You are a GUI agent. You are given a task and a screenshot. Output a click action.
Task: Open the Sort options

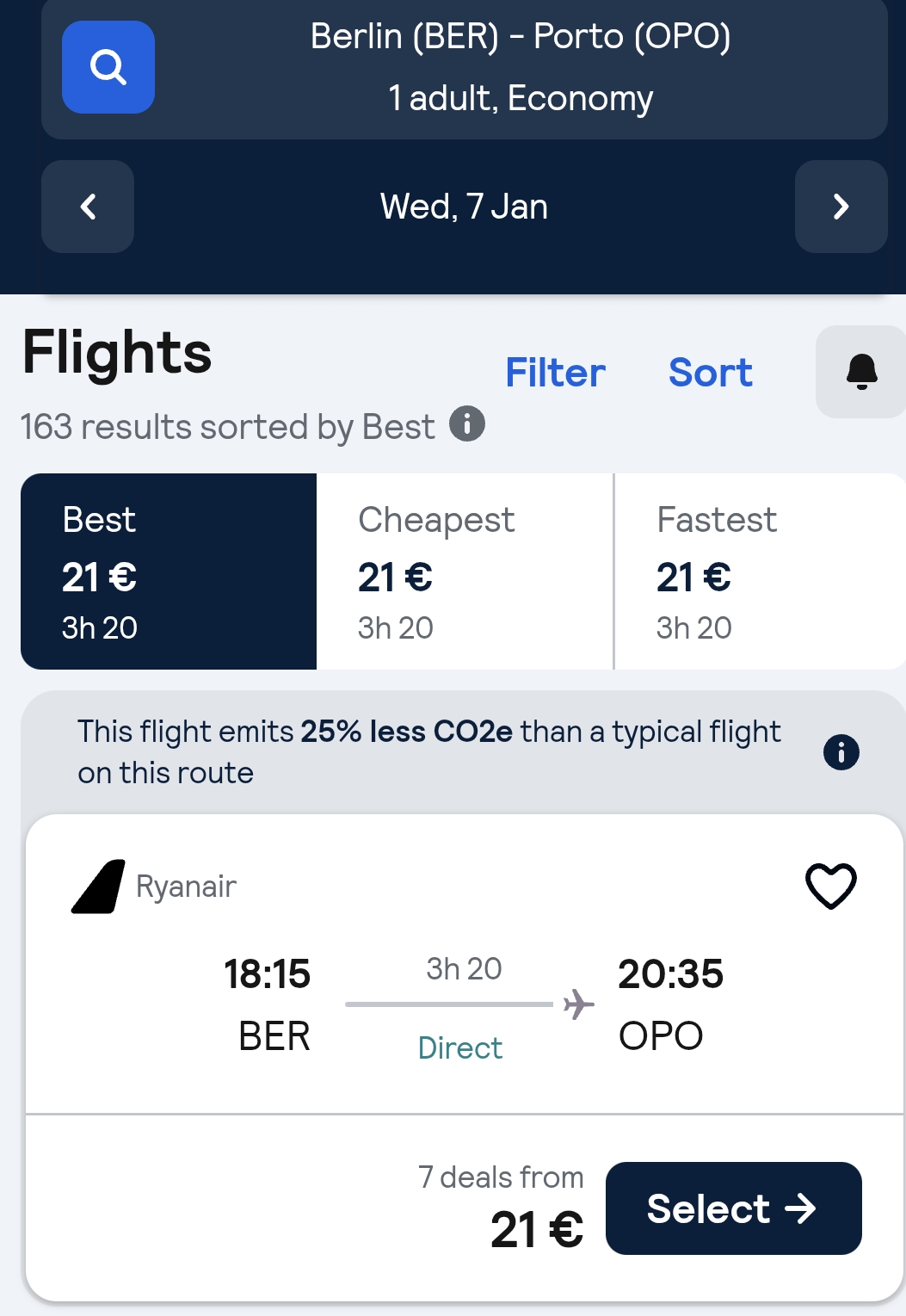710,373
